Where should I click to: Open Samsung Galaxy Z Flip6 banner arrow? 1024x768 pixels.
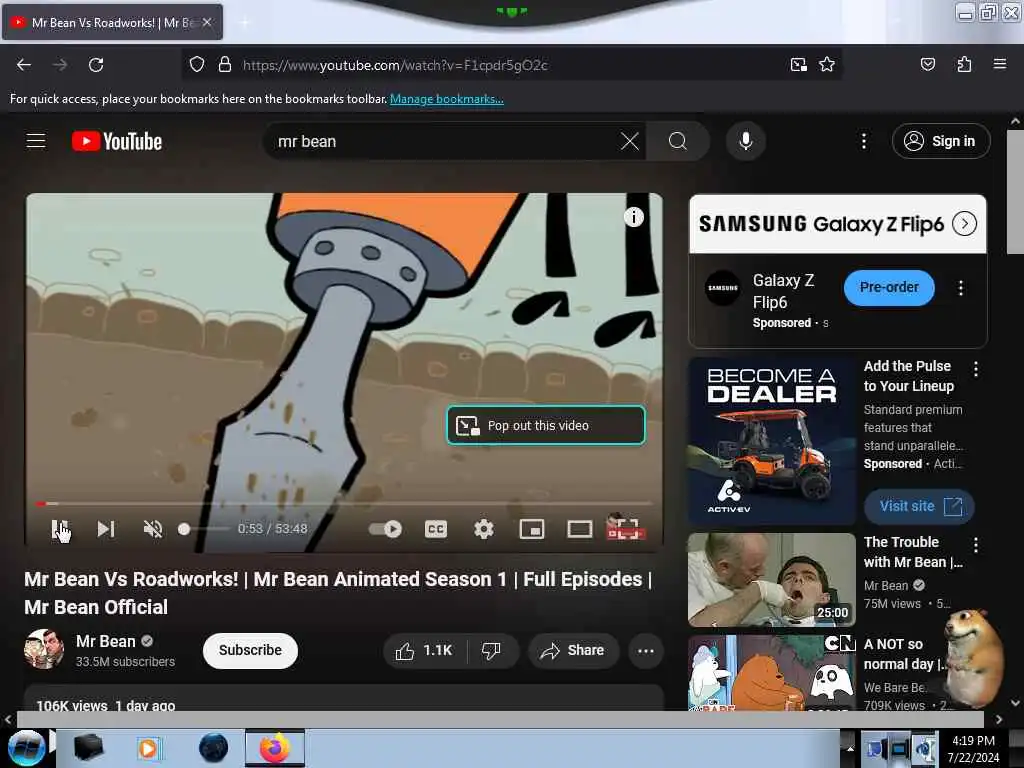click(x=965, y=224)
